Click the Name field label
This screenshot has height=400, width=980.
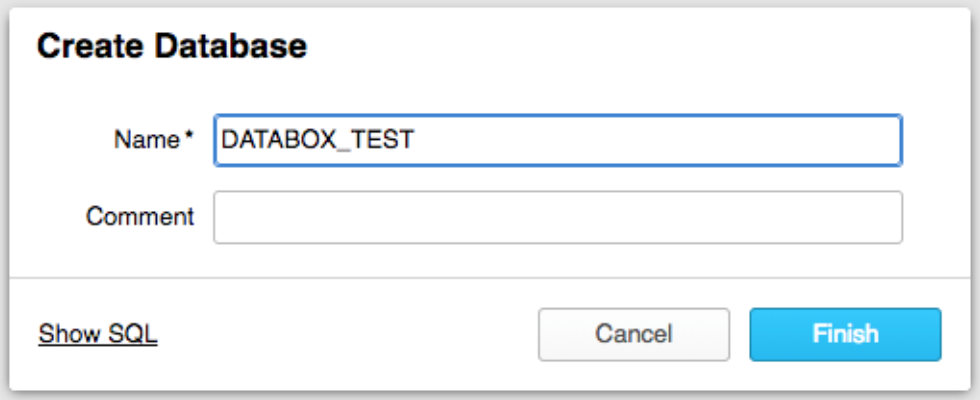(147, 141)
